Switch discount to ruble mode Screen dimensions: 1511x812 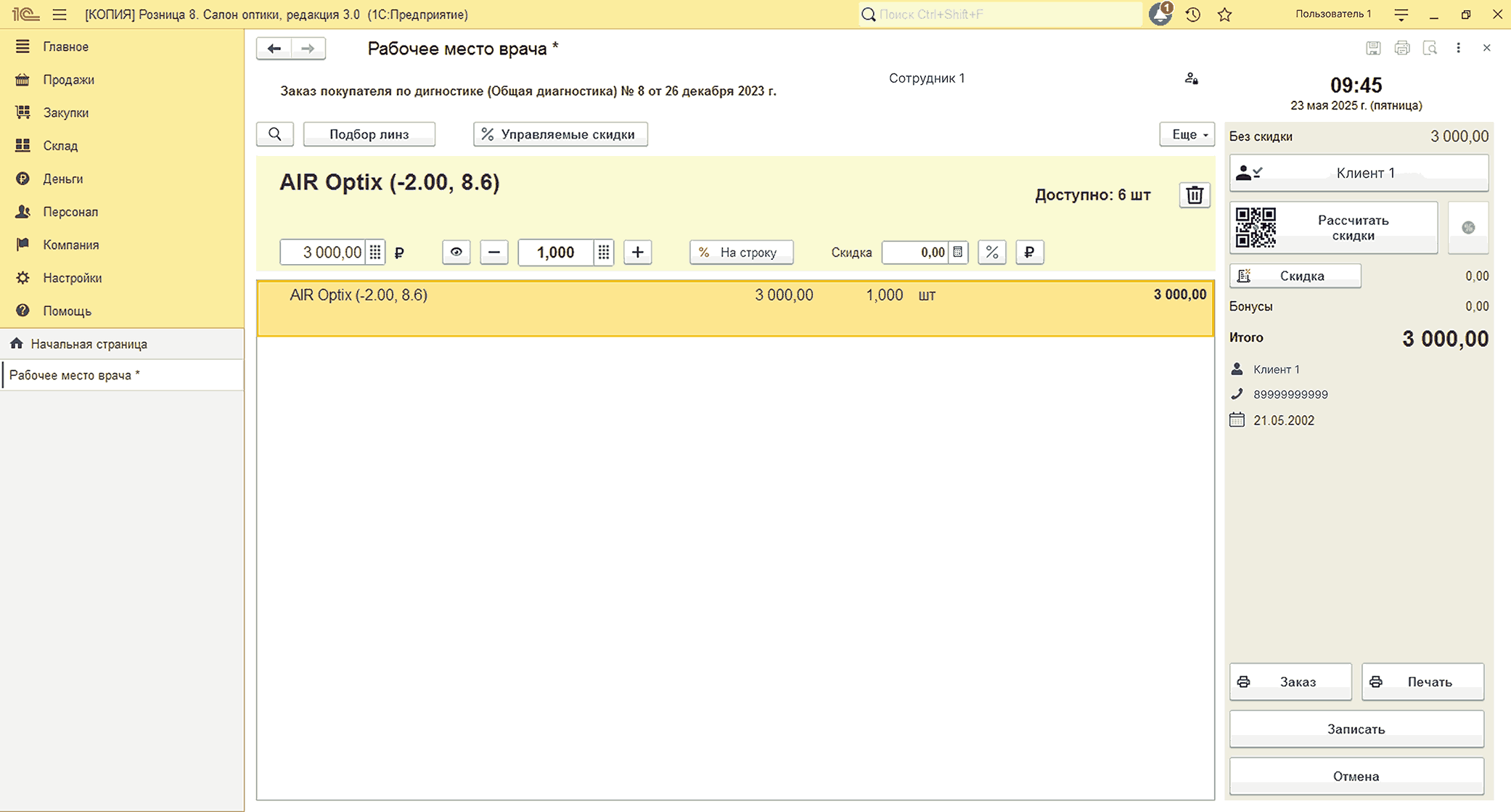point(1029,253)
